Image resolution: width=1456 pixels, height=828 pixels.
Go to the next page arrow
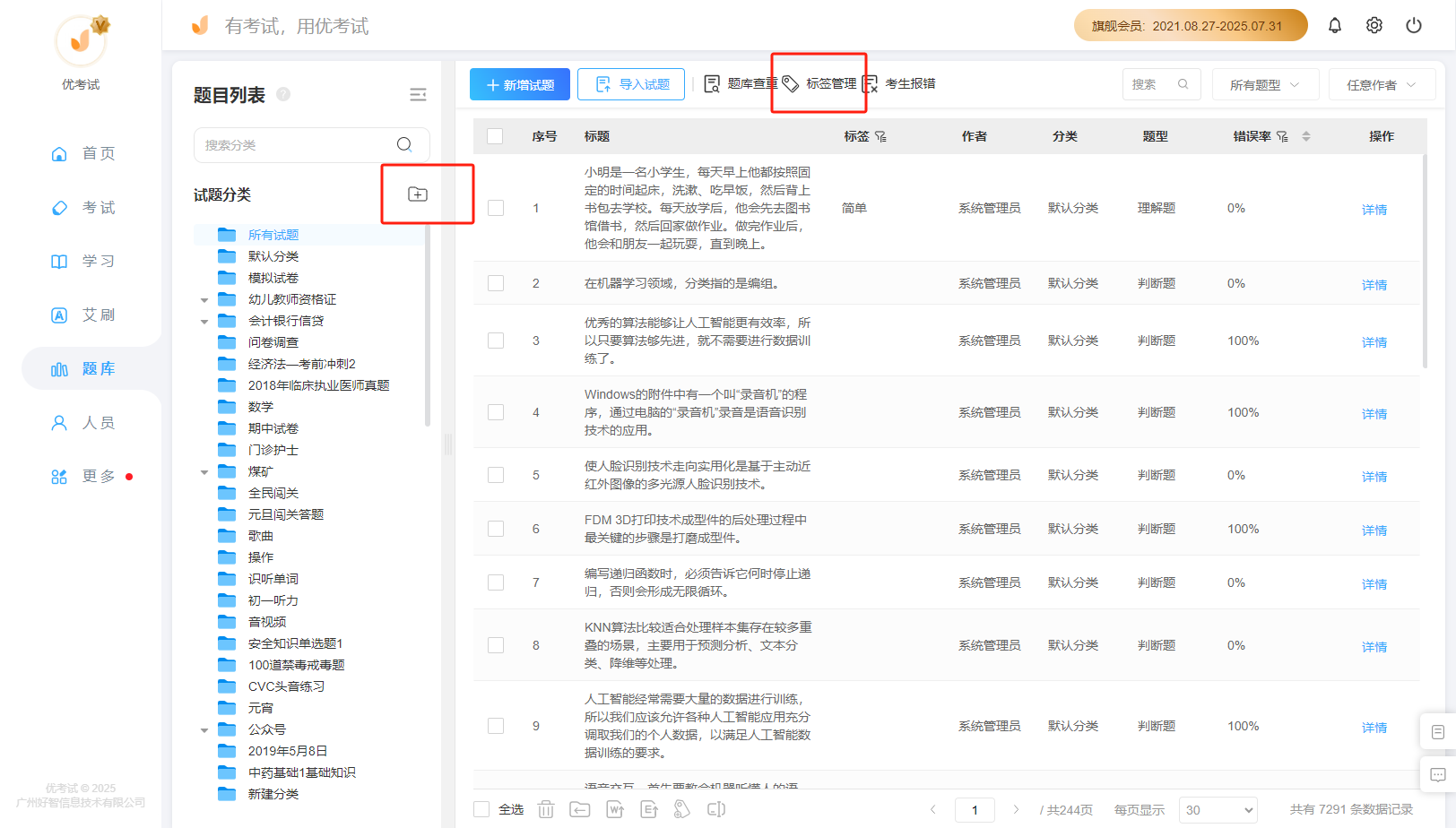click(x=1016, y=810)
